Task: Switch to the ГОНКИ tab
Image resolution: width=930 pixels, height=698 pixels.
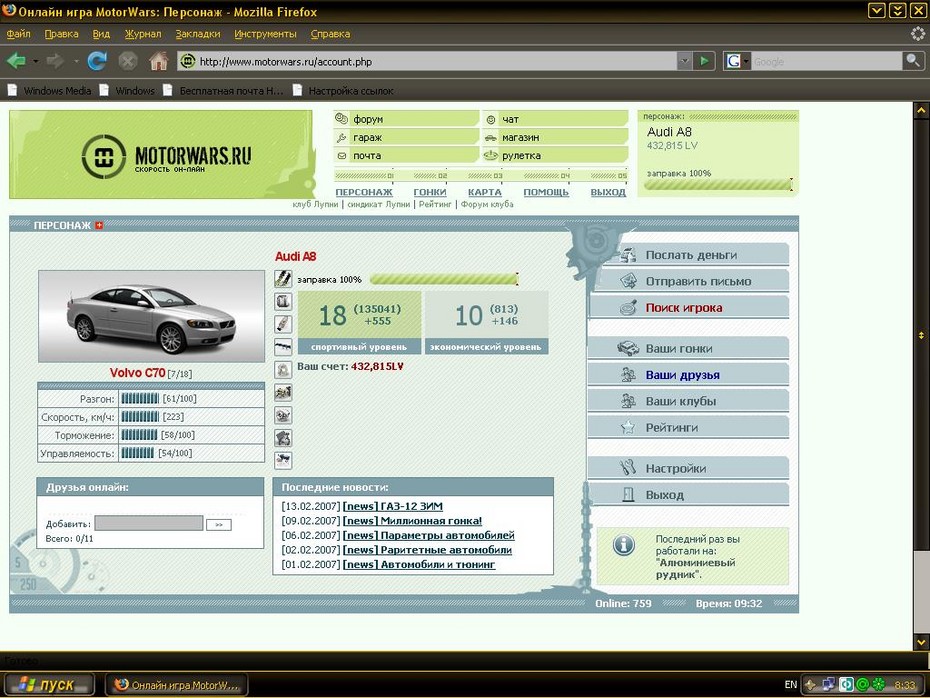Action: pos(430,192)
